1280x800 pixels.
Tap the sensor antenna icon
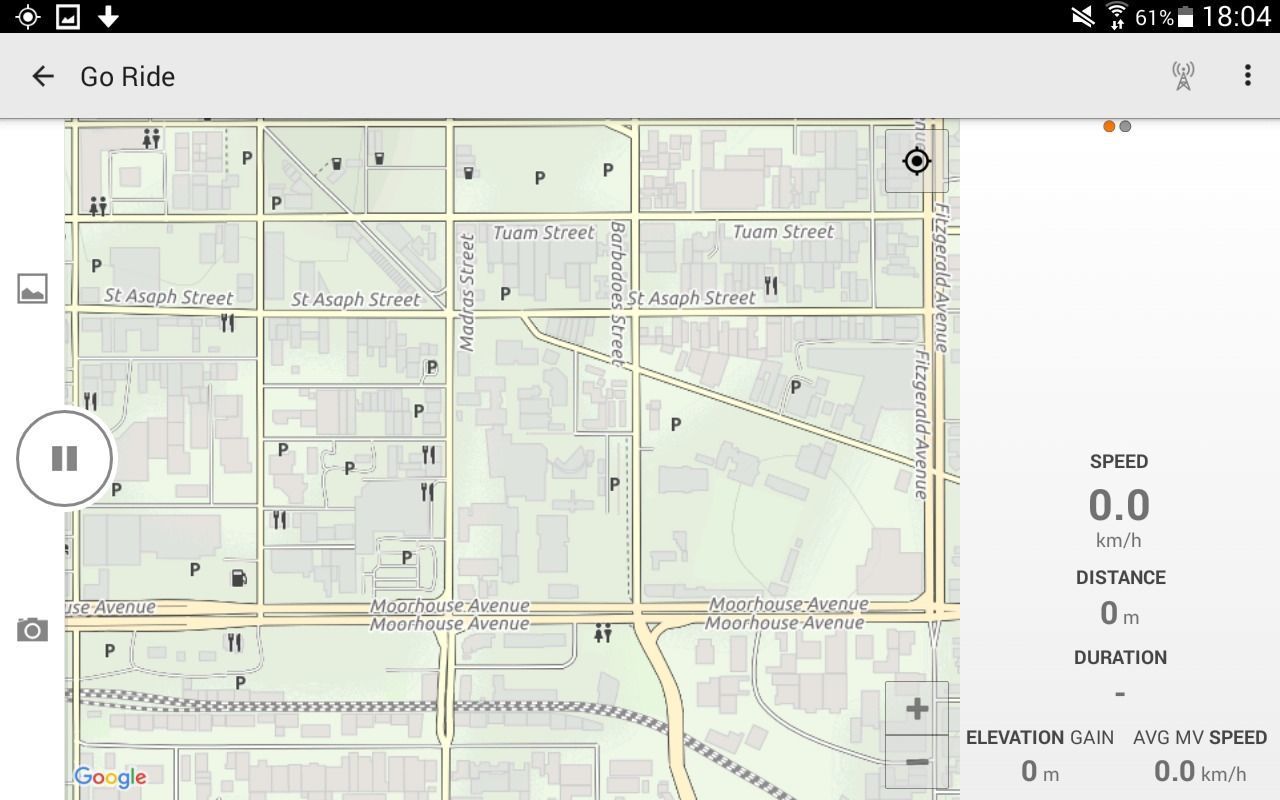point(1183,76)
